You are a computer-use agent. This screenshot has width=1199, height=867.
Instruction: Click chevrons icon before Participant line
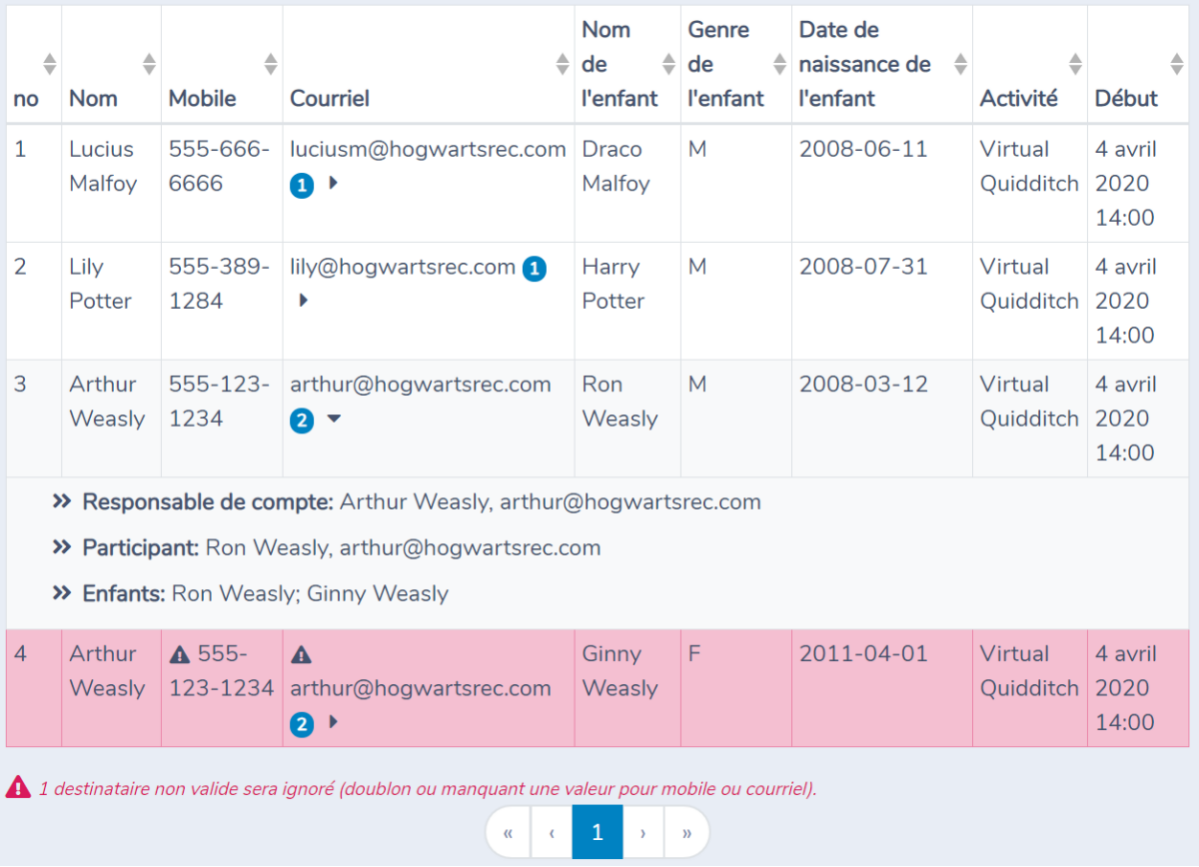coord(62,547)
